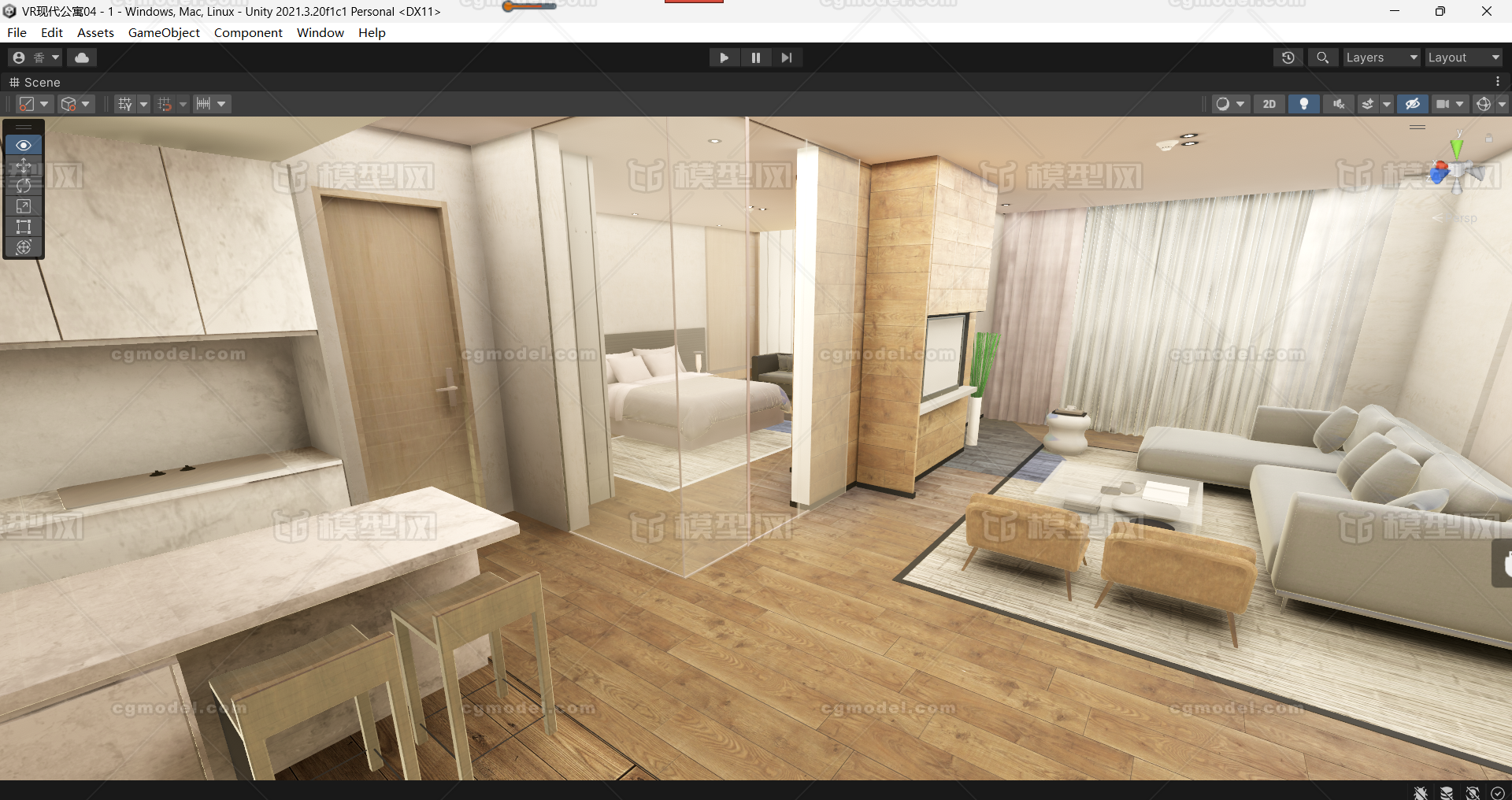Click the Step frame button

click(x=787, y=57)
